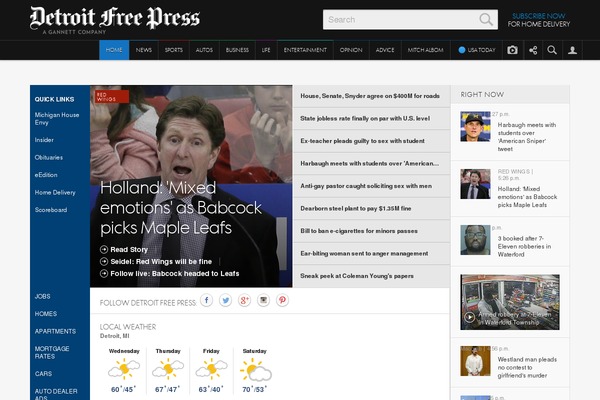The width and height of the screenshot is (600, 400).
Task: Follow Detroit Free Press on Pinterest
Action: (282, 300)
